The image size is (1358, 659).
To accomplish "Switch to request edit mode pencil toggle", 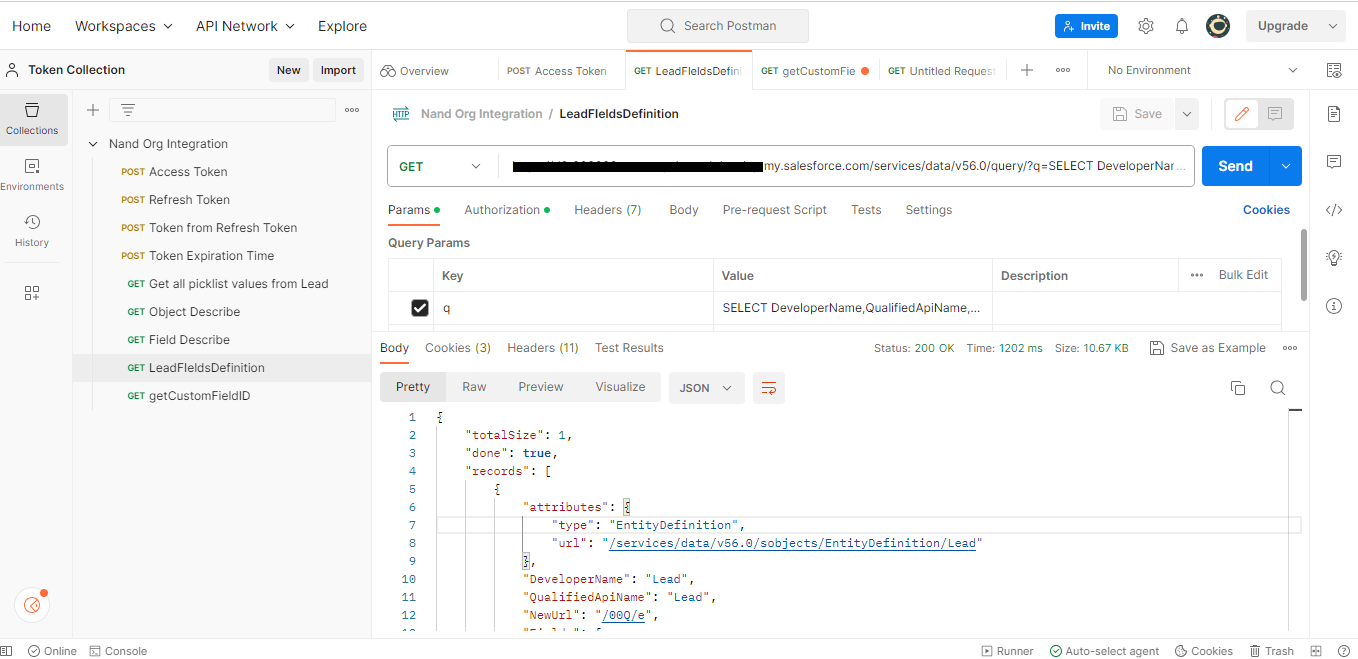I will pyautogui.click(x=1242, y=114).
